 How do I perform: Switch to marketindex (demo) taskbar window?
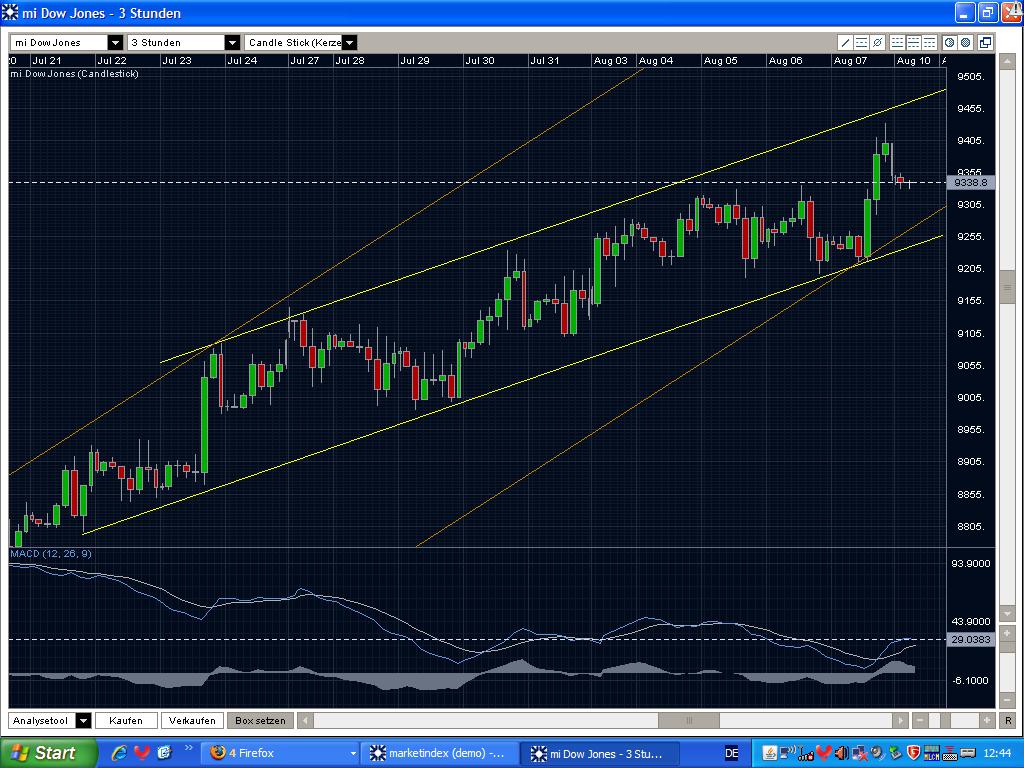click(x=440, y=753)
